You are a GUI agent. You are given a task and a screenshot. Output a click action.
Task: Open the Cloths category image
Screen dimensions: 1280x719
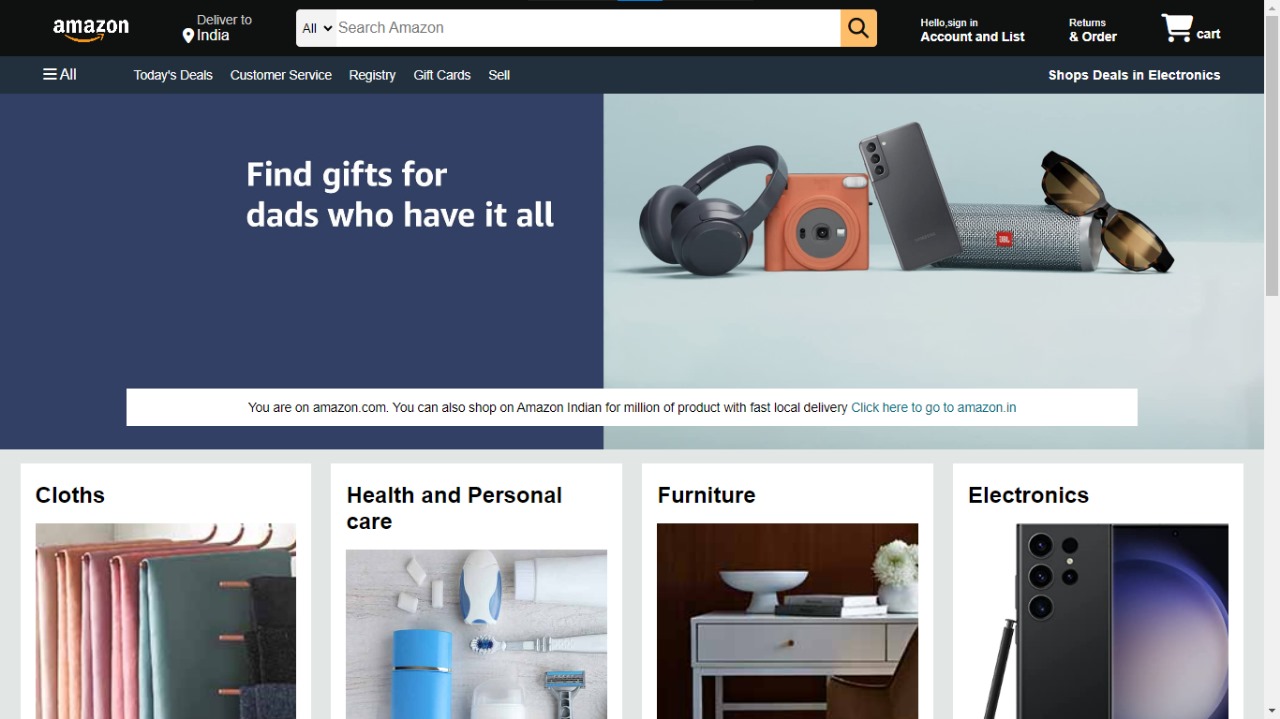tap(166, 621)
